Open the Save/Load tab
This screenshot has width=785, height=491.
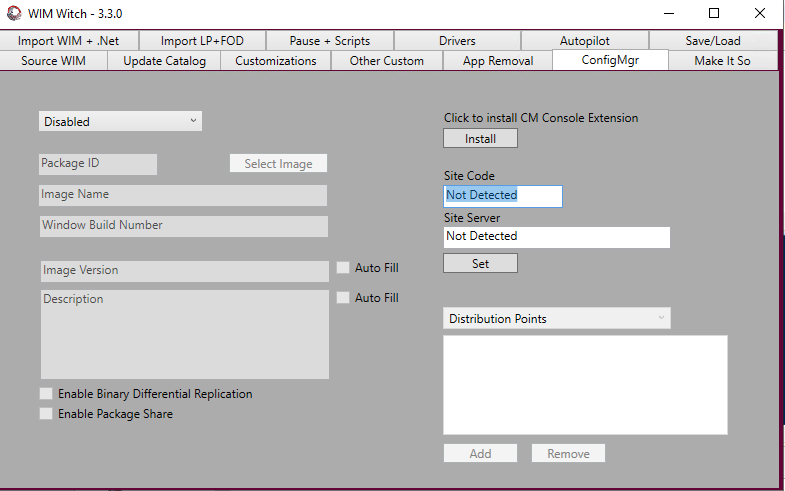pos(713,41)
